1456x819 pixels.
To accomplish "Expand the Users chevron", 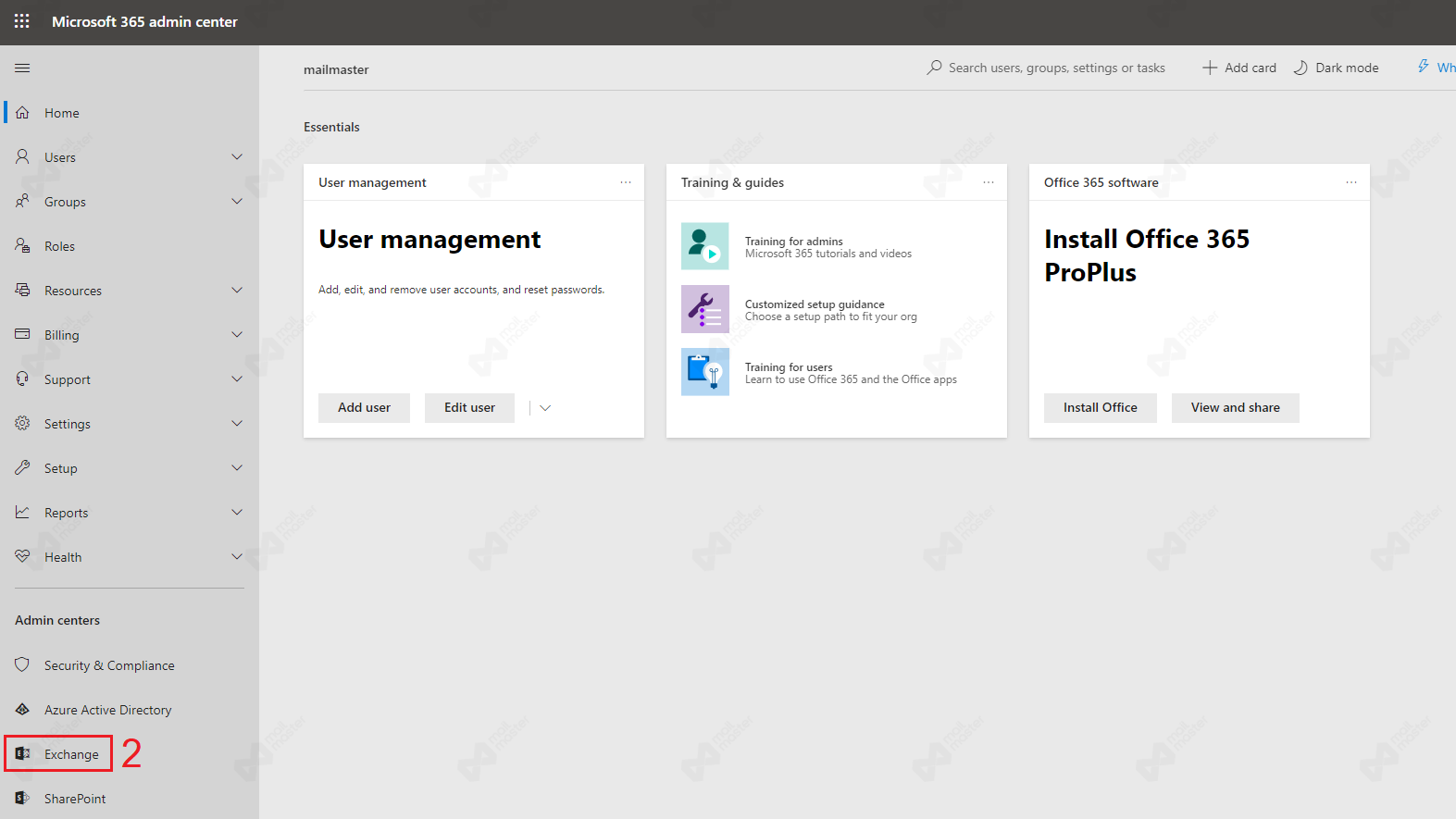I will point(237,156).
